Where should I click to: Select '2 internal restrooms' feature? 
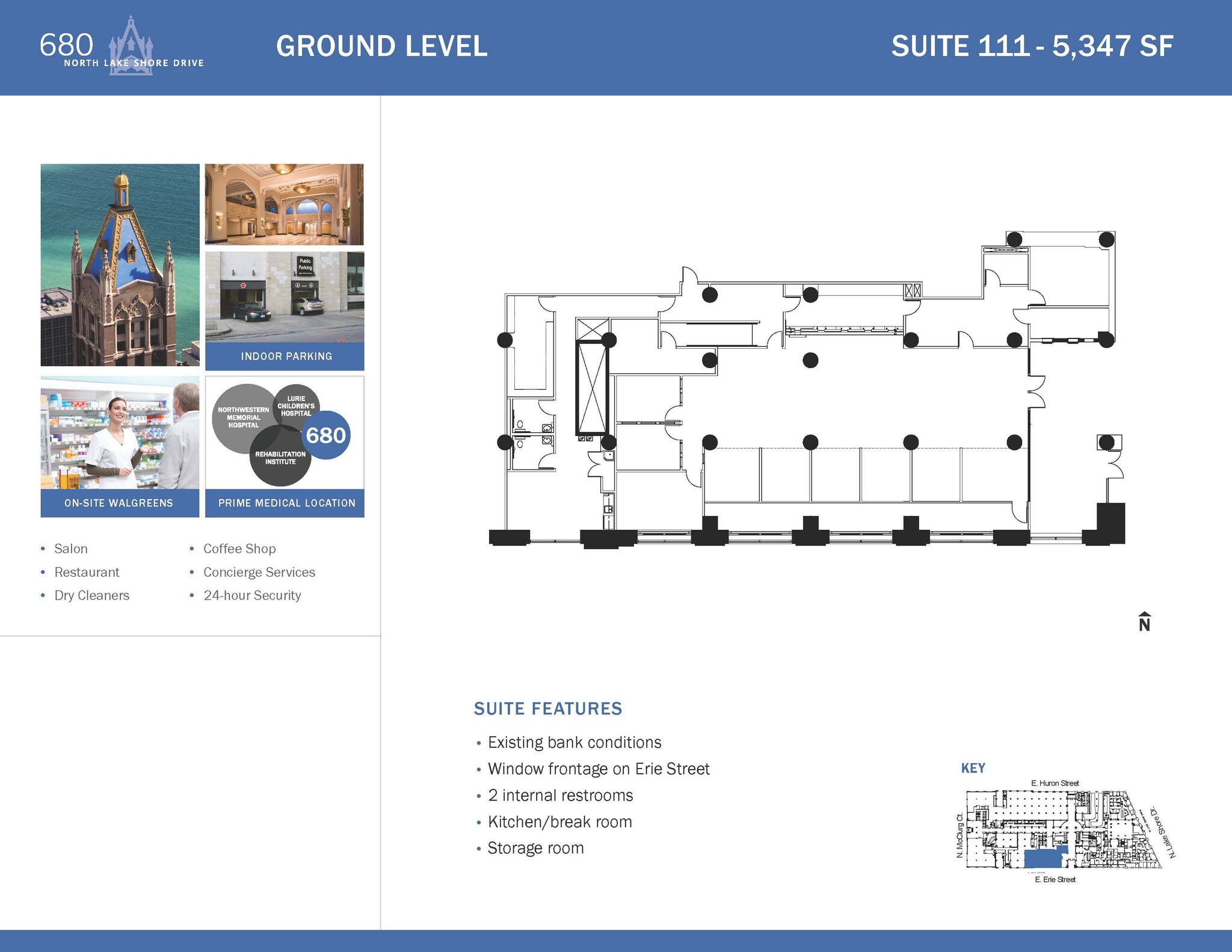[560, 796]
